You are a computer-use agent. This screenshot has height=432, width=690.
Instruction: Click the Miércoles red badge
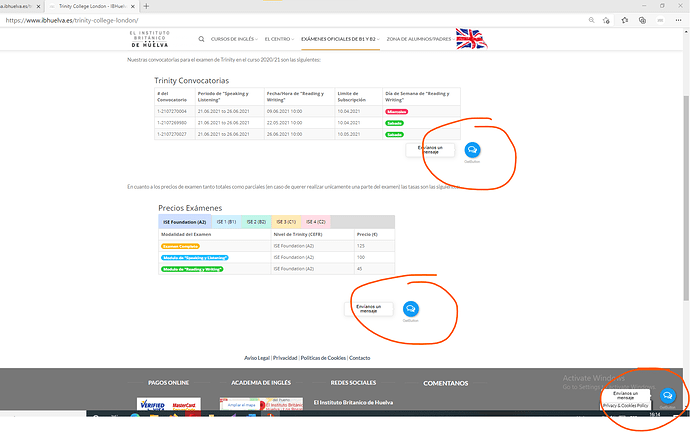pyautogui.click(x=396, y=112)
